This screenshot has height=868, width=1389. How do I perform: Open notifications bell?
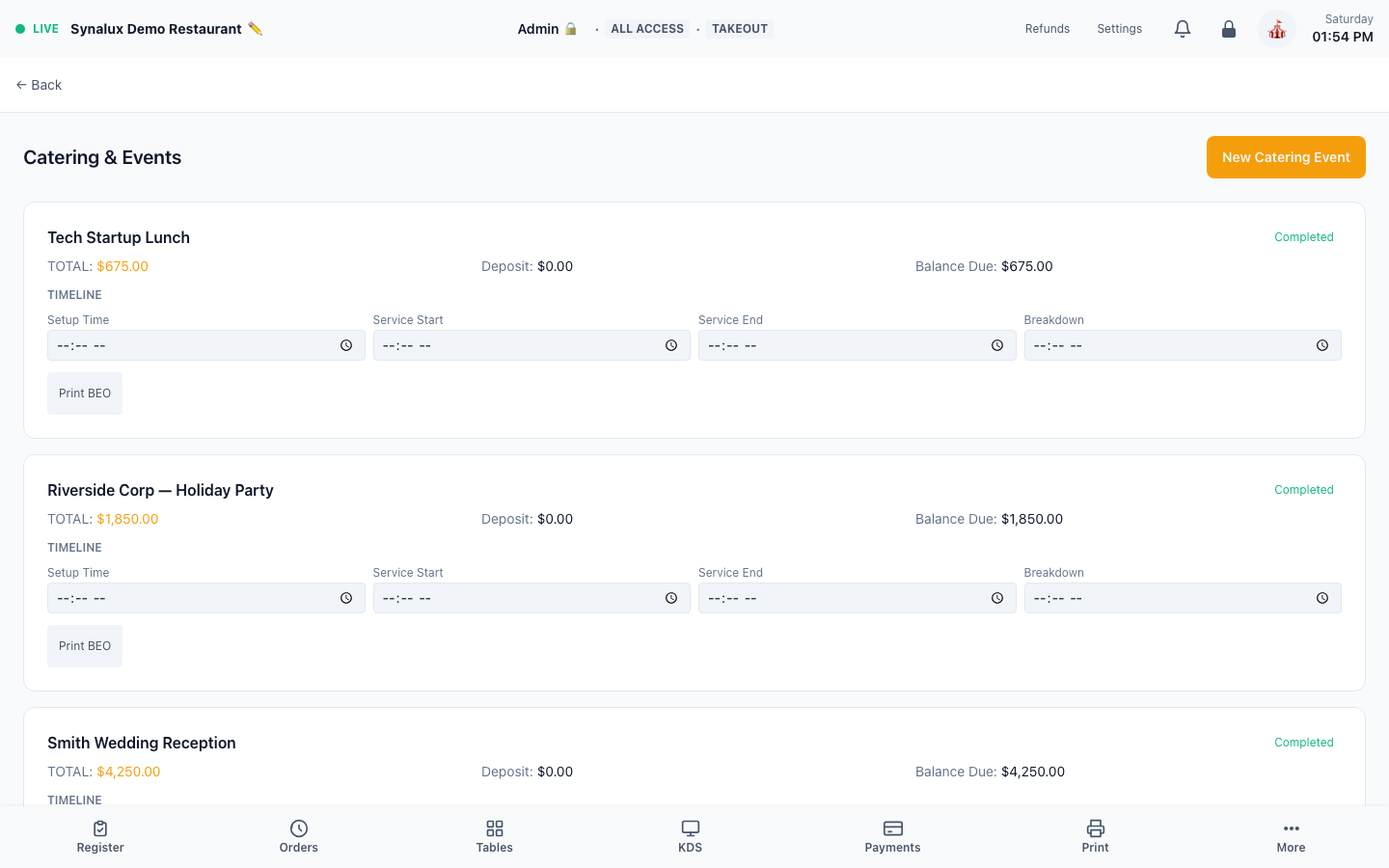click(1183, 29)
